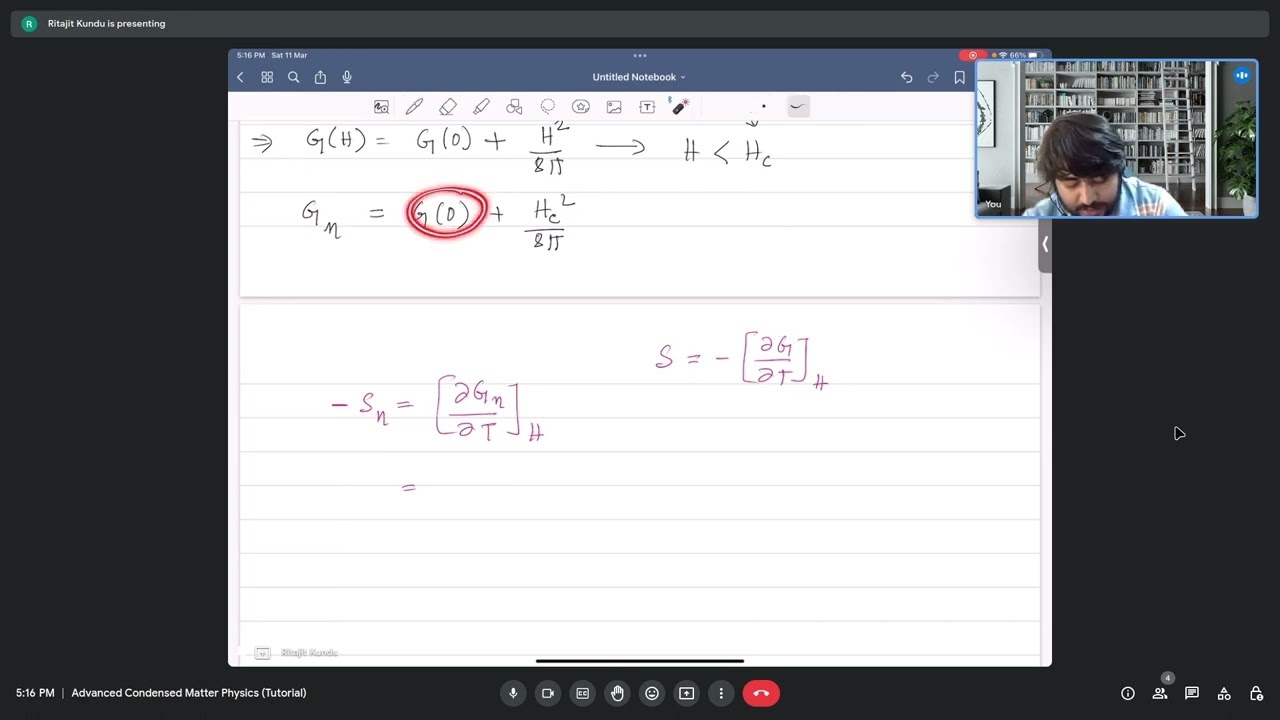Image resolution: width=1280 pixels, height=720 pixels.
Task: Raise your hand in the meeting
Action: click(617, 693)
